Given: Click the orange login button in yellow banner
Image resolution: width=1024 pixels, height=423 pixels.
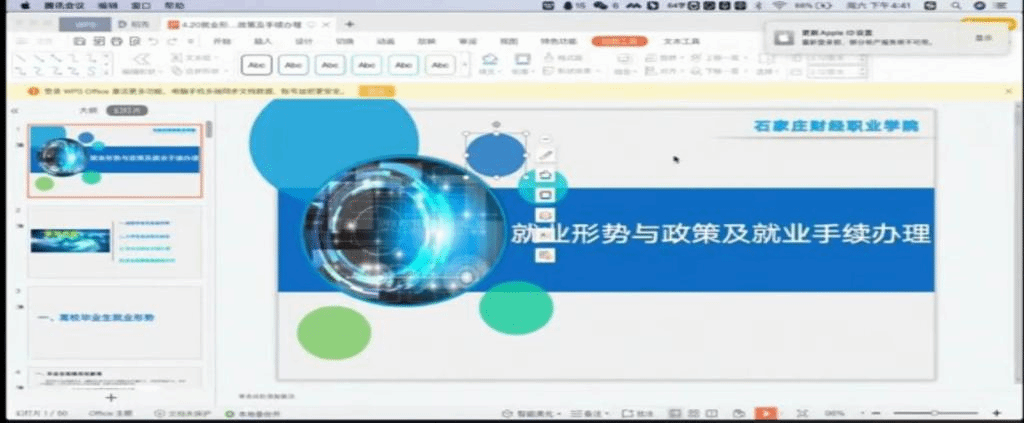Looking at the screenshot, I should click(x=376, y=91).
